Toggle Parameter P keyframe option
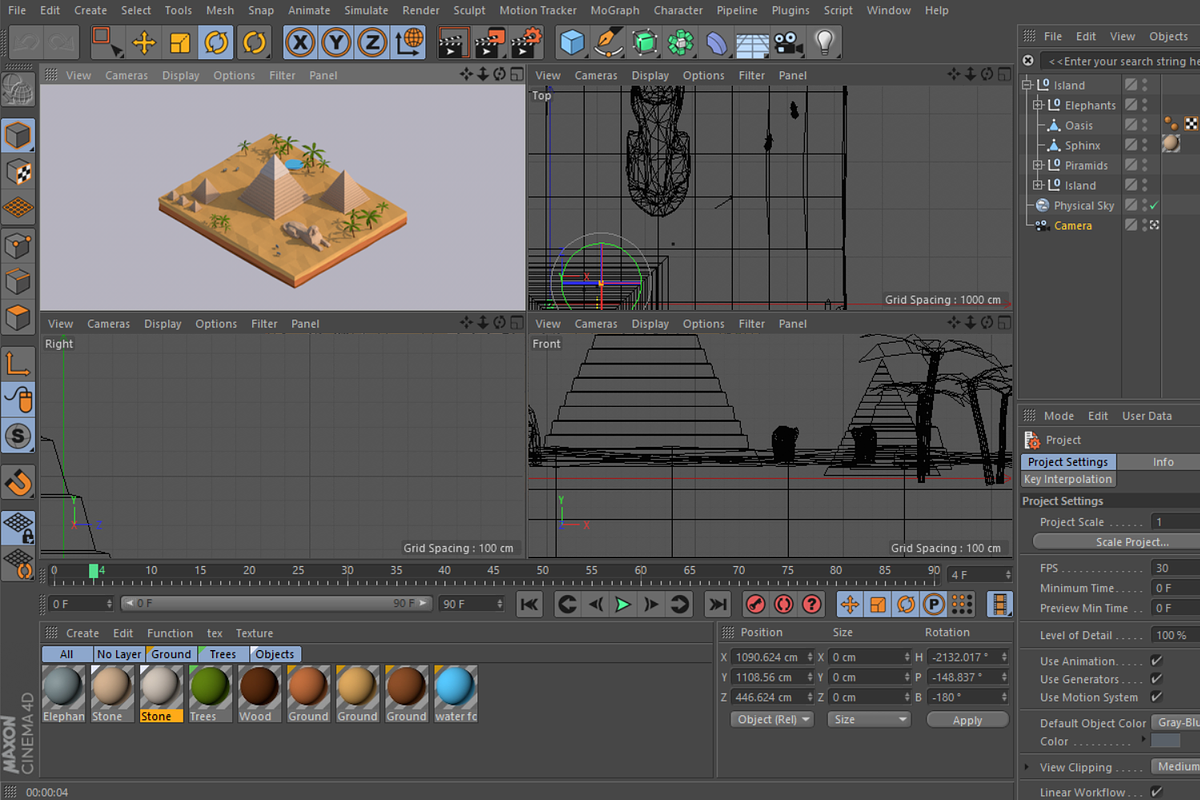1200x800 pixels. coord(934,604)
